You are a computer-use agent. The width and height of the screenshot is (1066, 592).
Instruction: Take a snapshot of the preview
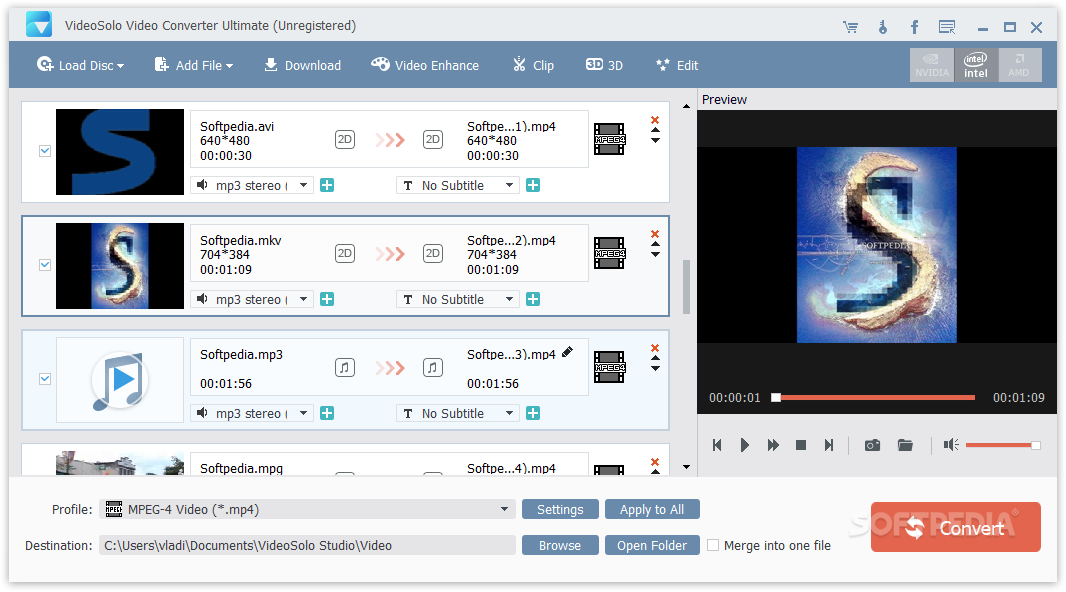point(872,445)
